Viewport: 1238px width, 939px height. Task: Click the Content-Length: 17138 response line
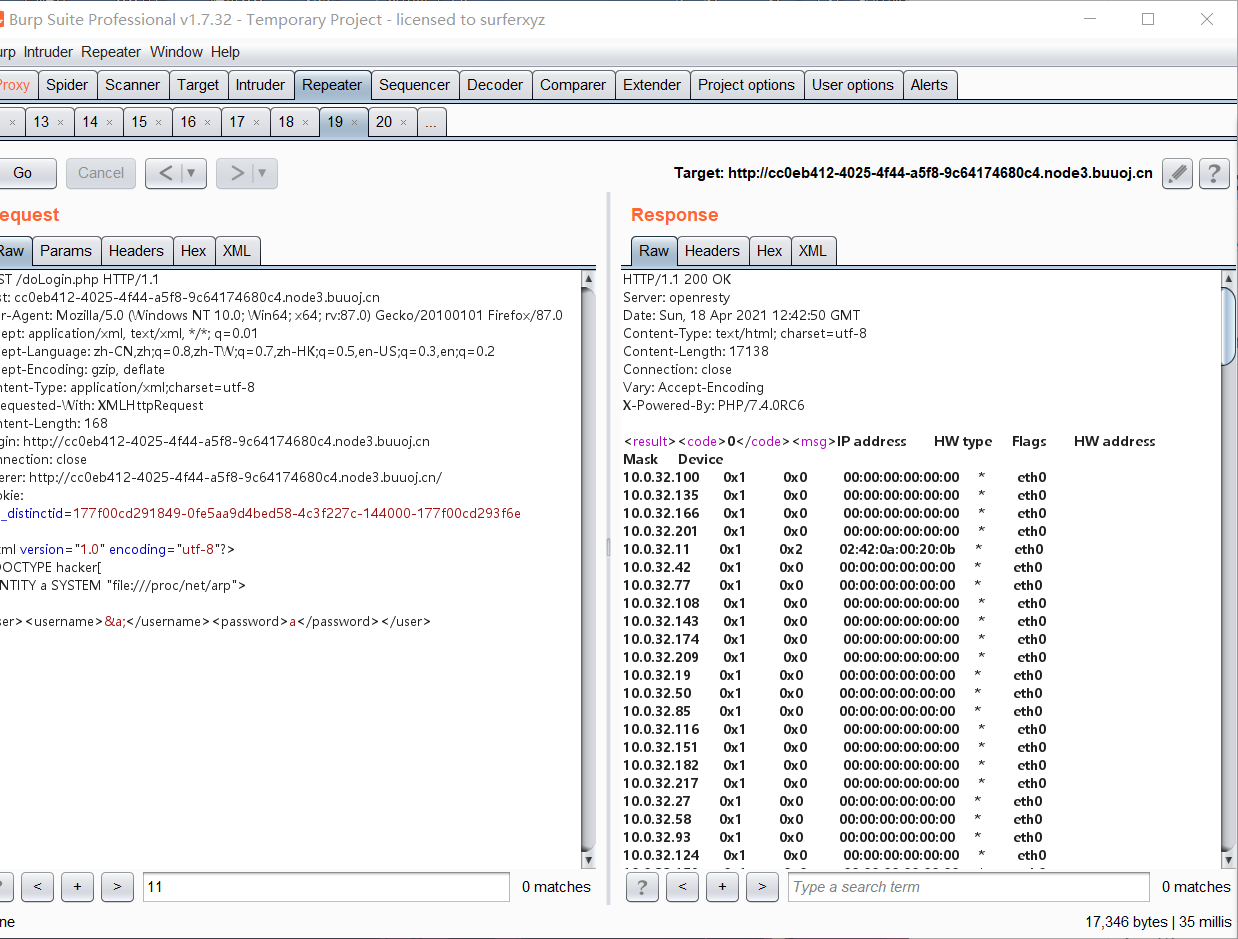[695, 351]
